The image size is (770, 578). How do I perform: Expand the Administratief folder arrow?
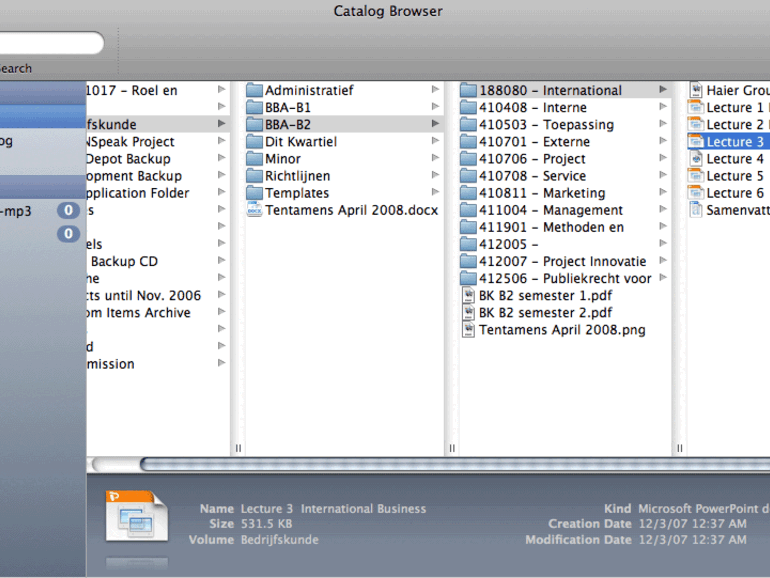click(435, 89)
